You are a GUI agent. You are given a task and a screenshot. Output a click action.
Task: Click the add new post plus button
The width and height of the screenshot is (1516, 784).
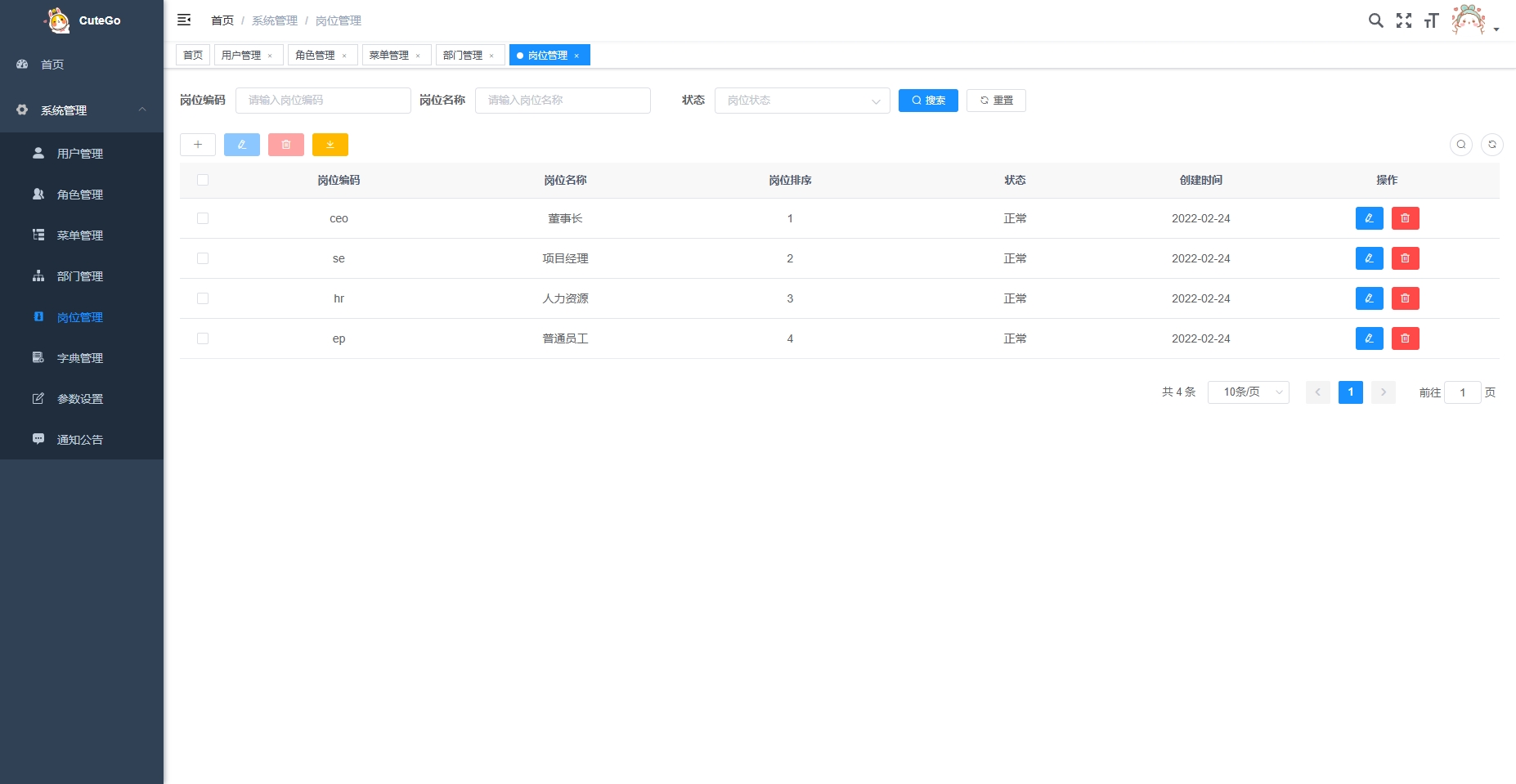(198, 145)
